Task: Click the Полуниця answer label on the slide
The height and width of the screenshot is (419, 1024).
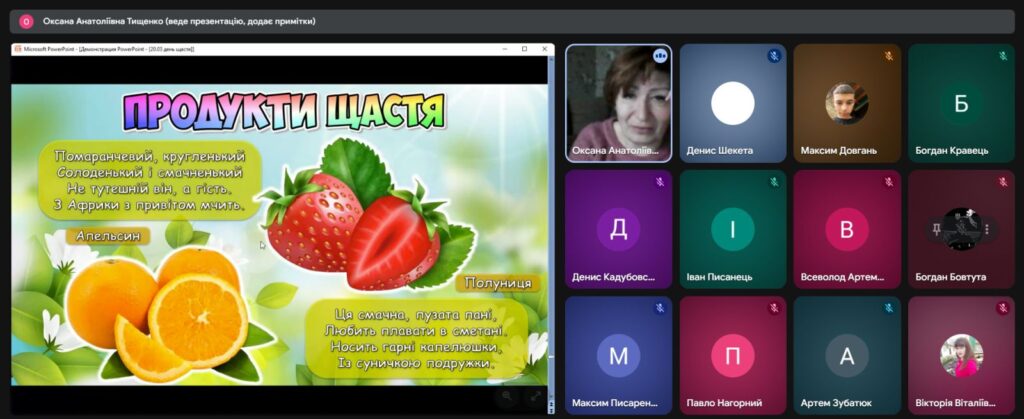Action: pos(497,283)
